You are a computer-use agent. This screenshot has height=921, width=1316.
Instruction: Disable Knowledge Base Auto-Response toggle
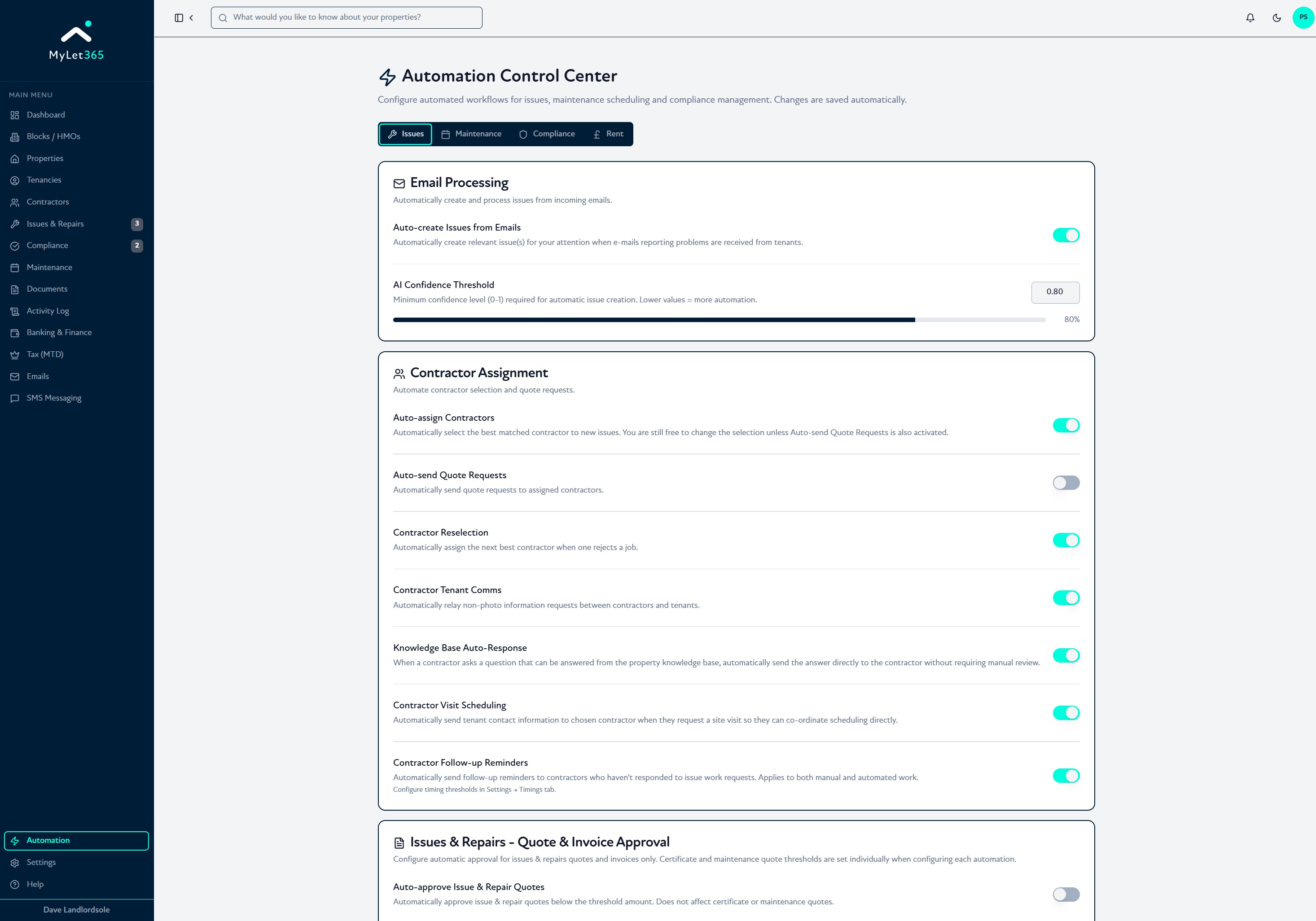pos(1066,655)
